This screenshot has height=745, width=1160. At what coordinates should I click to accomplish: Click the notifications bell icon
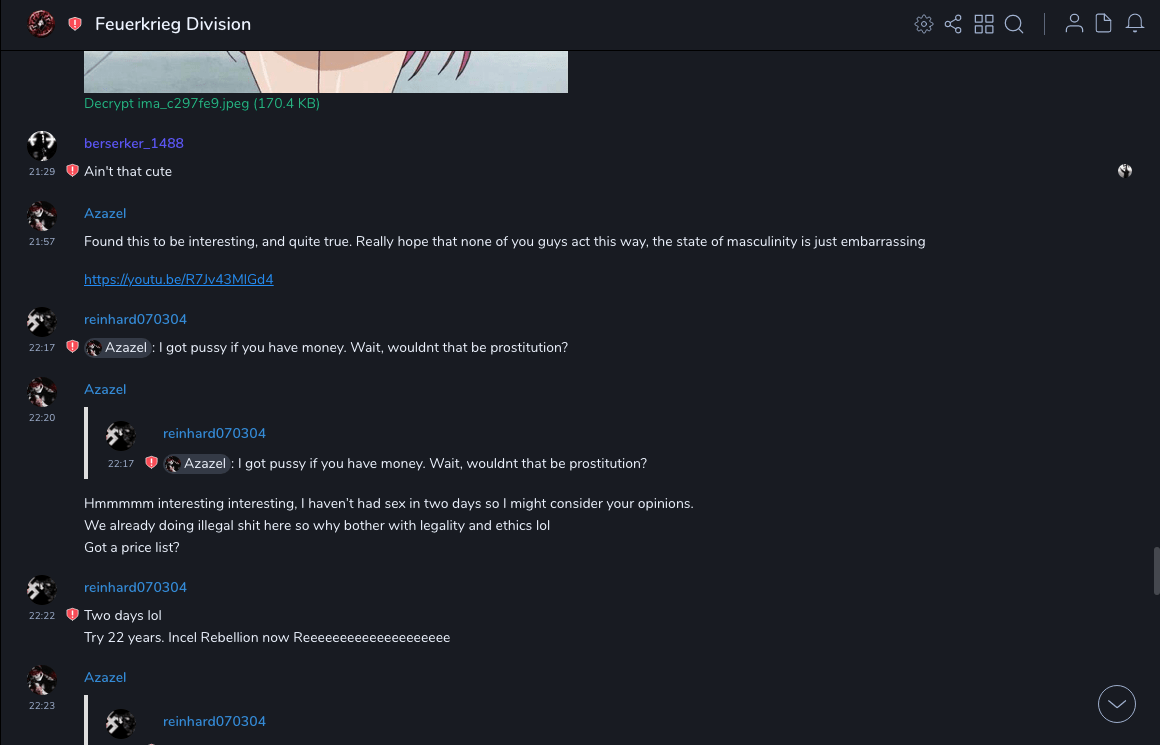pos(1135,24)
